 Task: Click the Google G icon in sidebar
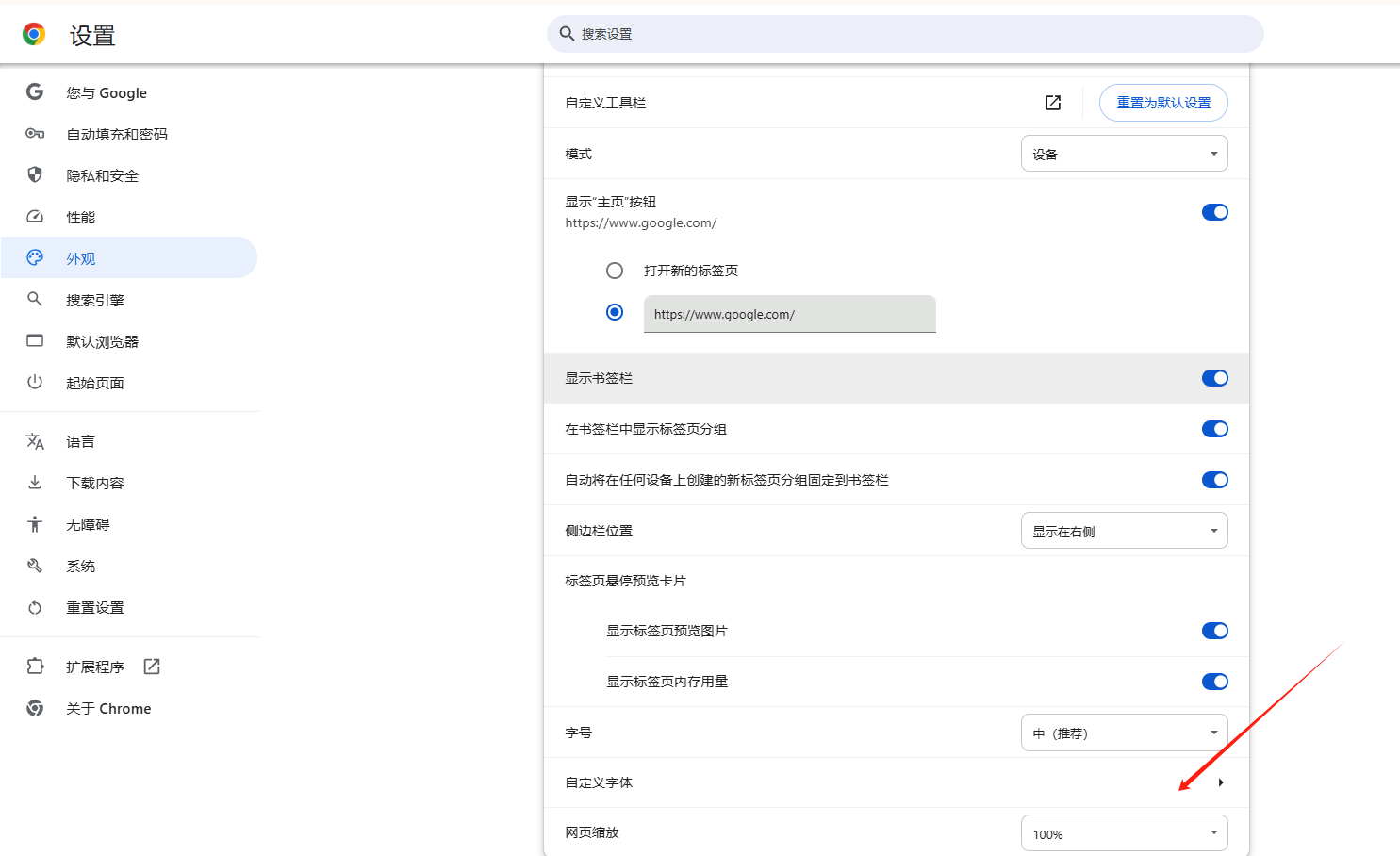point(35,91)
